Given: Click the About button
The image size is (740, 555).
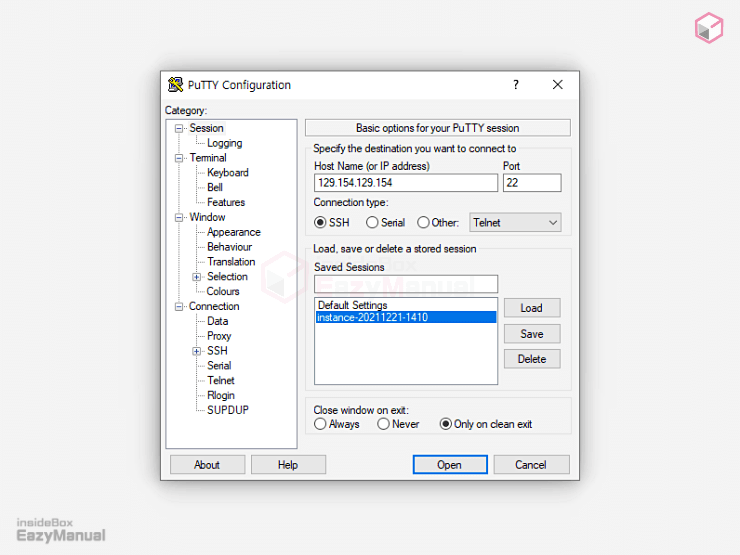Looking at the screenshot, I should [207, 465].
